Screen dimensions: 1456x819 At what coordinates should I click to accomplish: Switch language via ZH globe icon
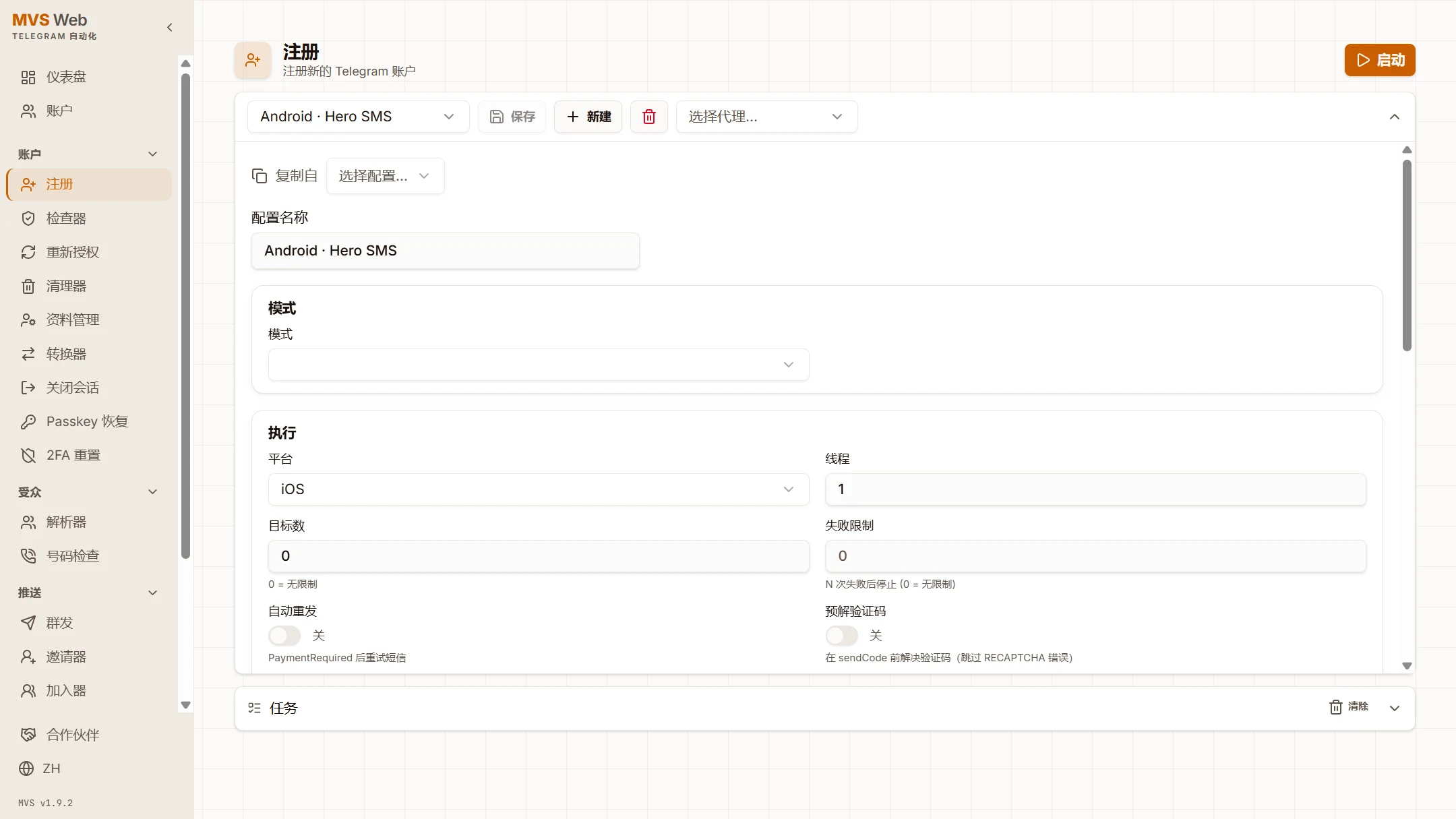[x=27, y=768]
